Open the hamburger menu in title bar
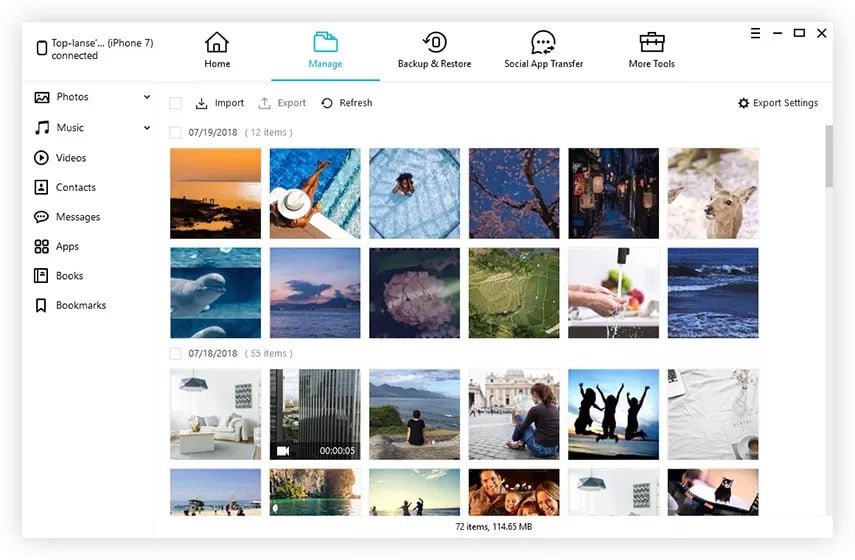Image resolution: width=855 pixels, height=560 pixels. (755, 33)
